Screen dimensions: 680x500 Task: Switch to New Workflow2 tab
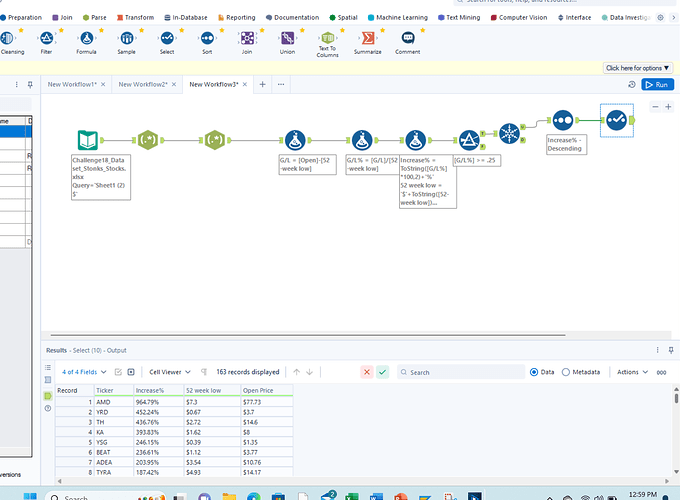click(x=143, y=85)
